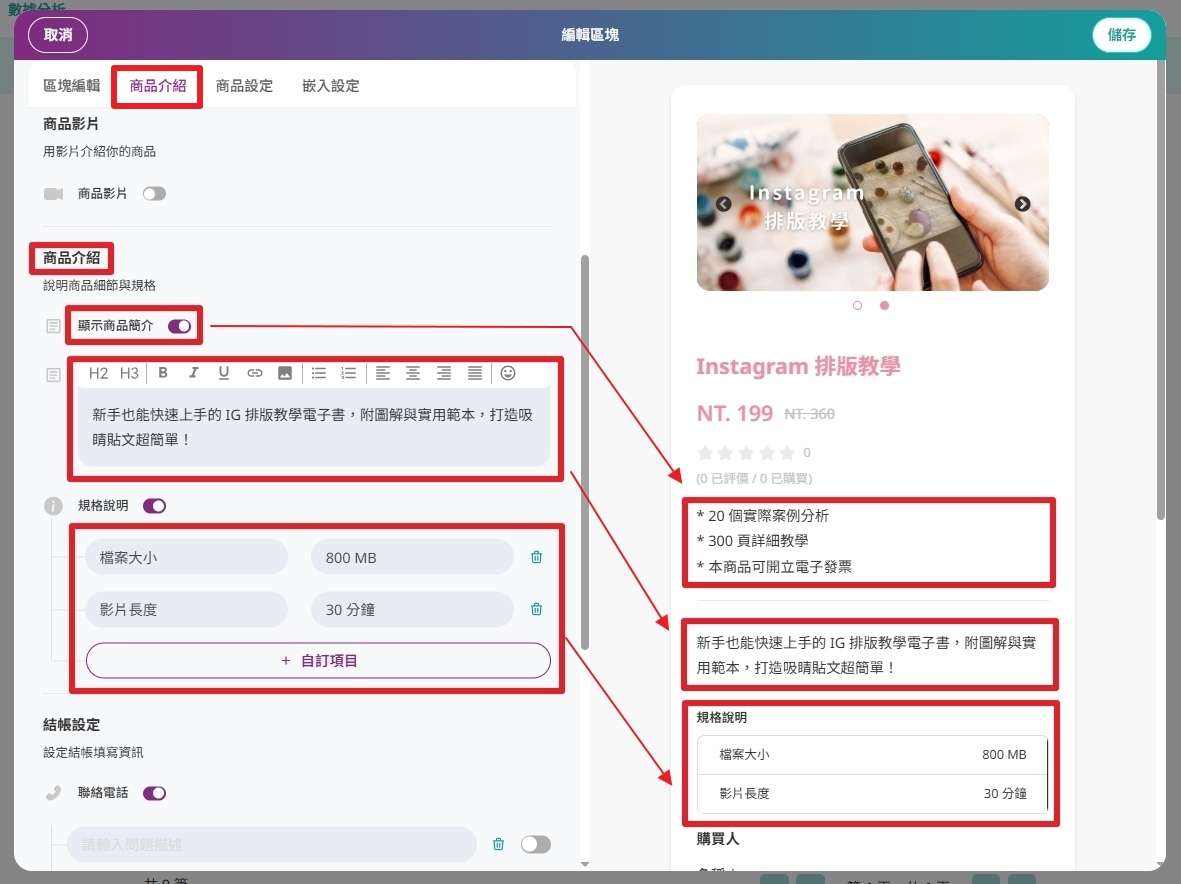Delete the 影片長度 specification row
This screenshot has height=884, width=1181.
[536, 609]
